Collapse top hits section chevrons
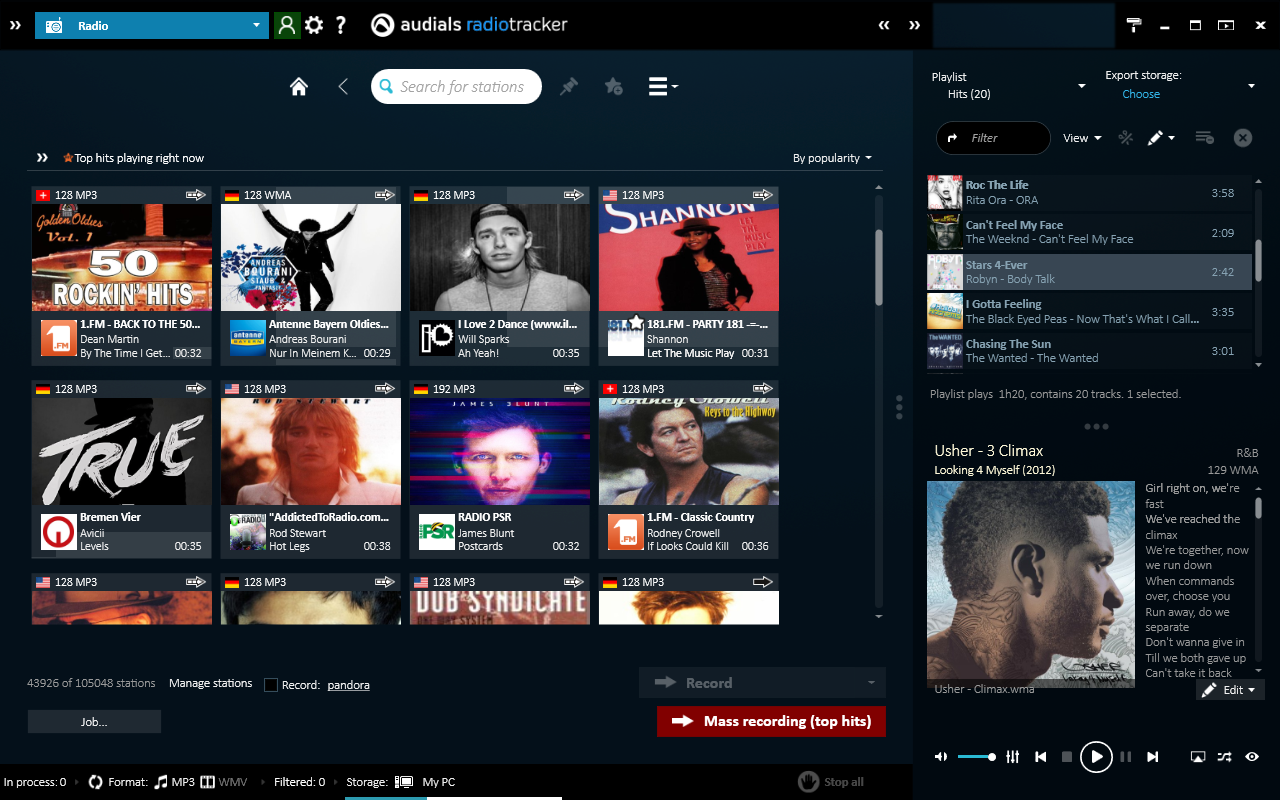 tap(42, 158)
